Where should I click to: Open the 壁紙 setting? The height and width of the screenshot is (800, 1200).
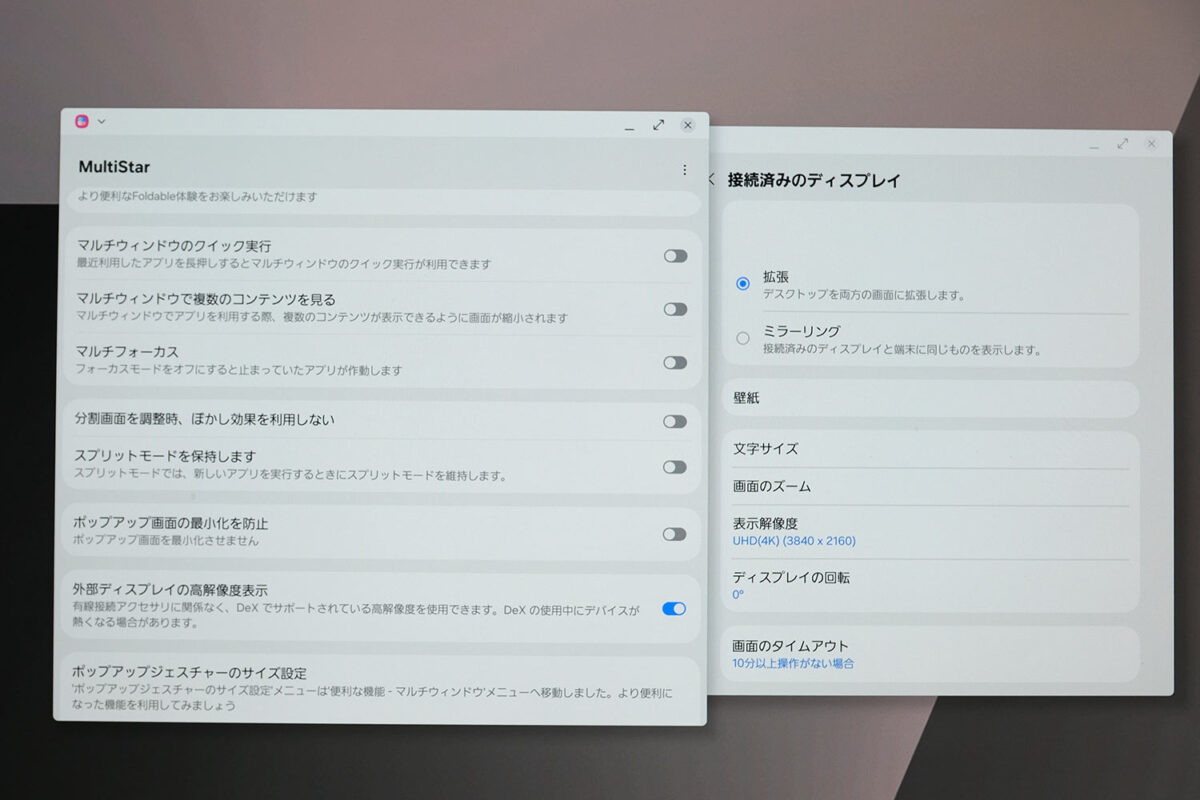pyautogui.click(x=930, y=398)
